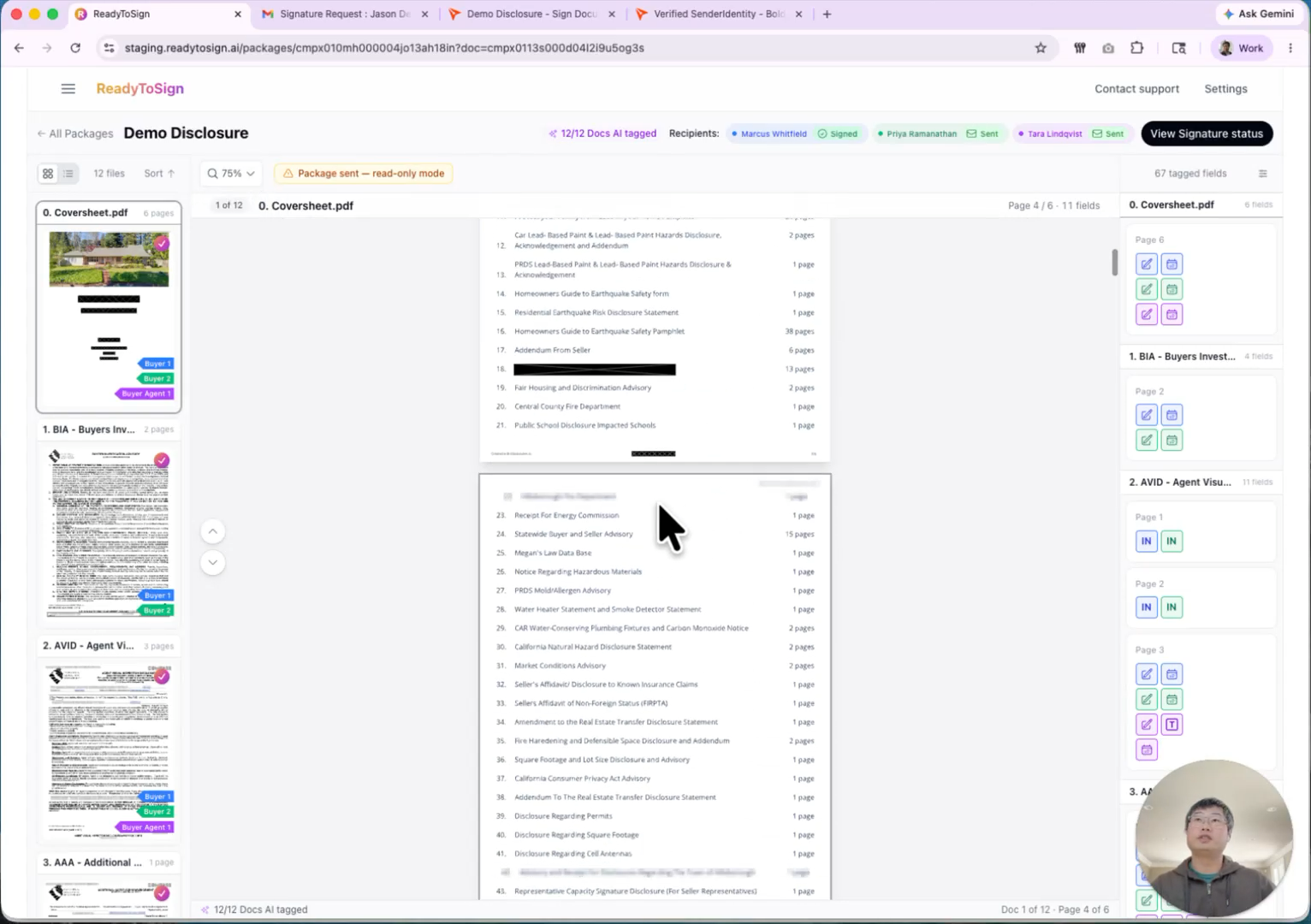The height and width of the screenshot is (924, 1311).
Task: Select BIA Page 2 green signature field
Action: 1147,440
